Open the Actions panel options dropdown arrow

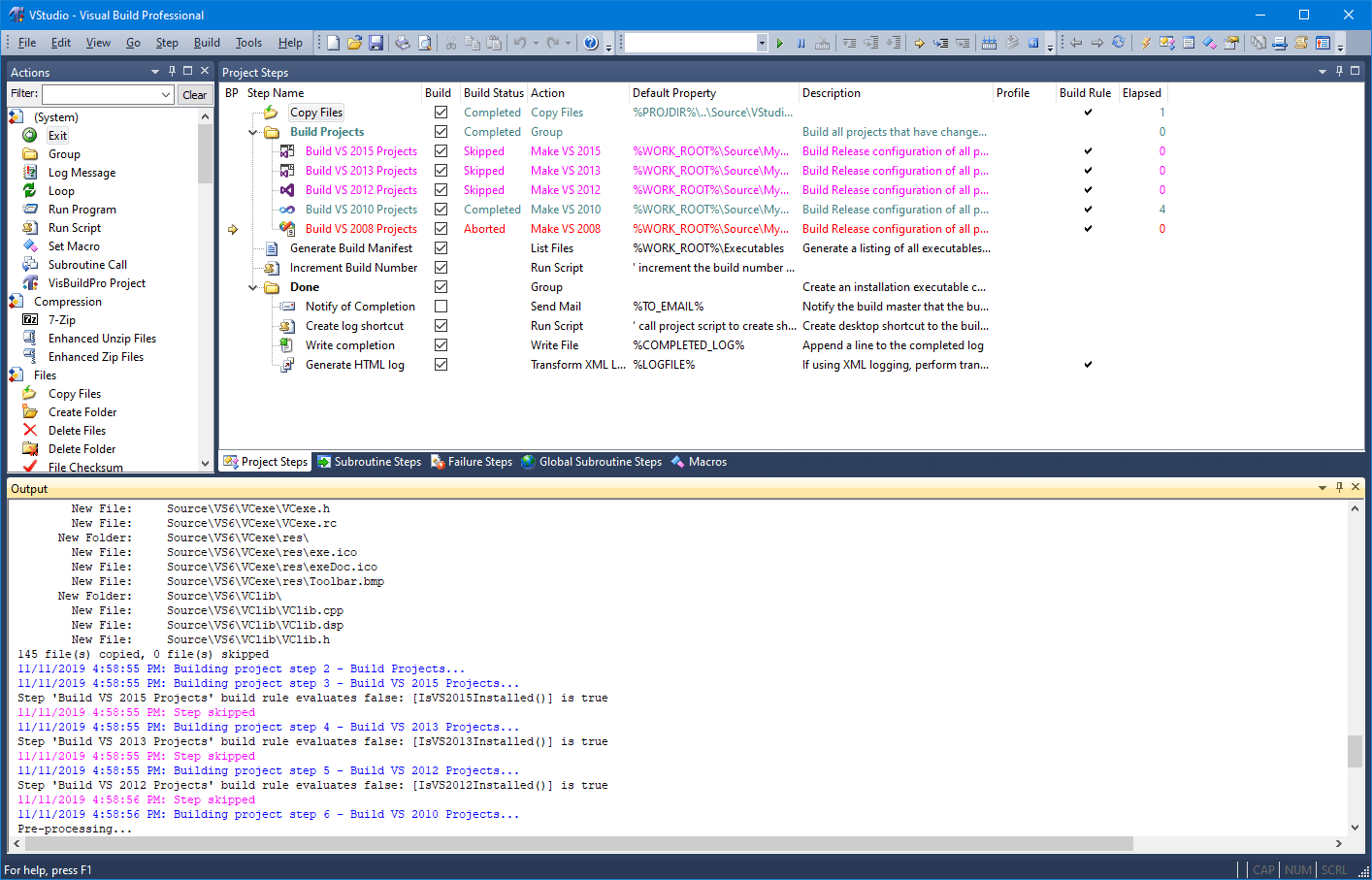coord(154,71)
